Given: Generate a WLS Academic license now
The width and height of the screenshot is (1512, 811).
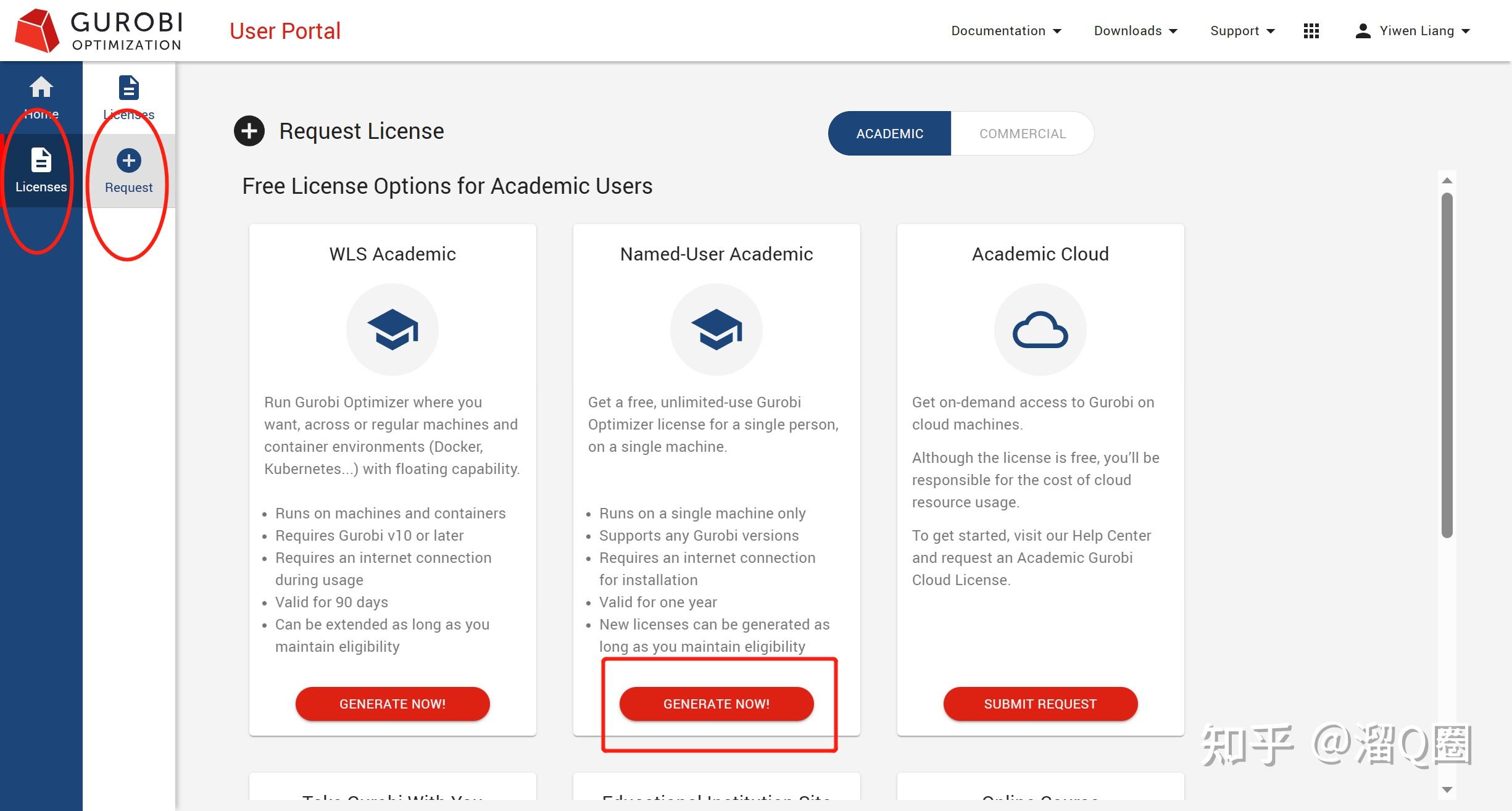Looking at the screenshot, I should point(393,704).
